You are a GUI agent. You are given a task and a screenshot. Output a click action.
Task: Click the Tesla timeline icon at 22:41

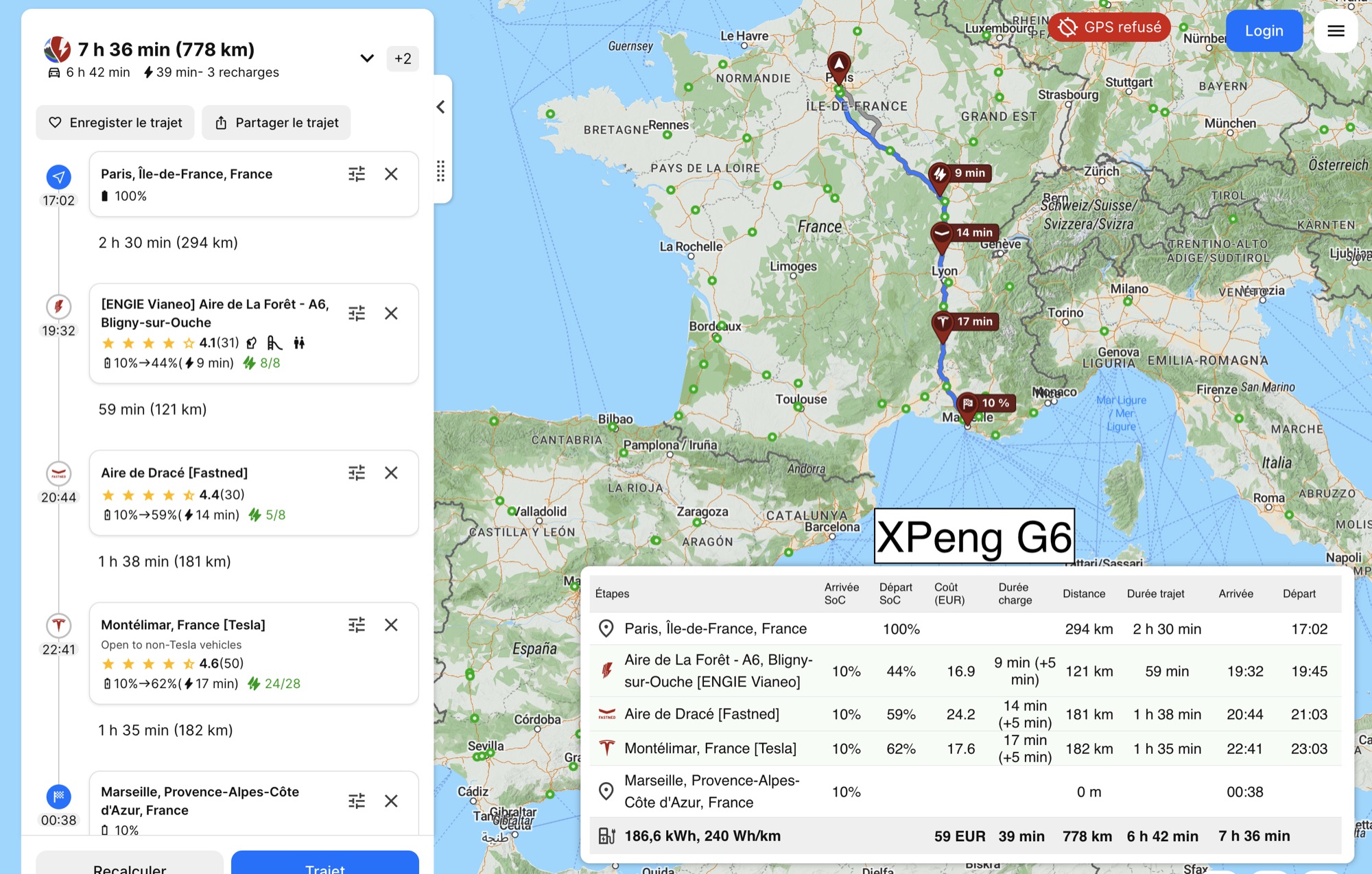click(58, 626)
